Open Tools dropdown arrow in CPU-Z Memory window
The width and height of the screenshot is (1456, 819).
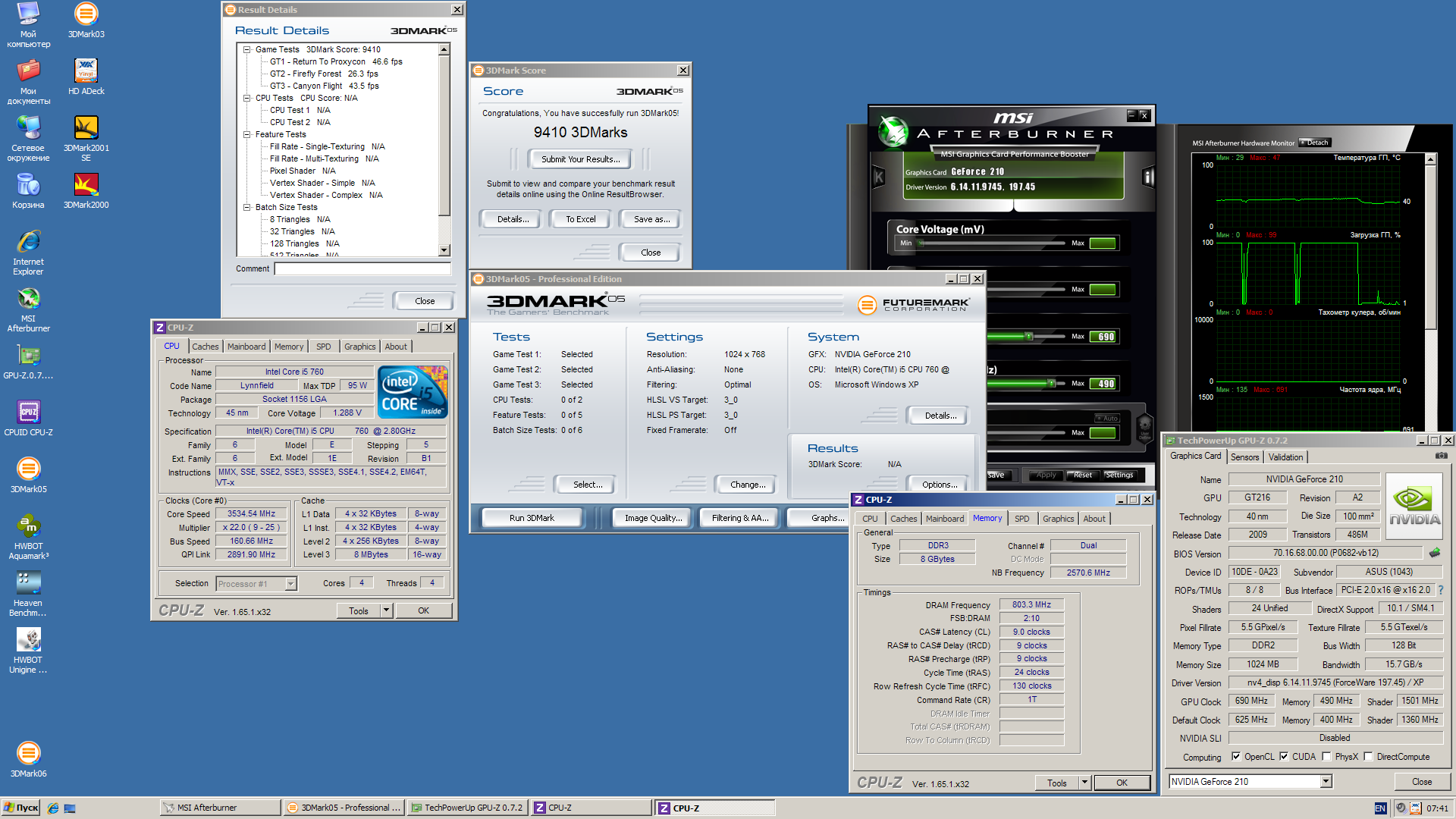pos(1084,783)
